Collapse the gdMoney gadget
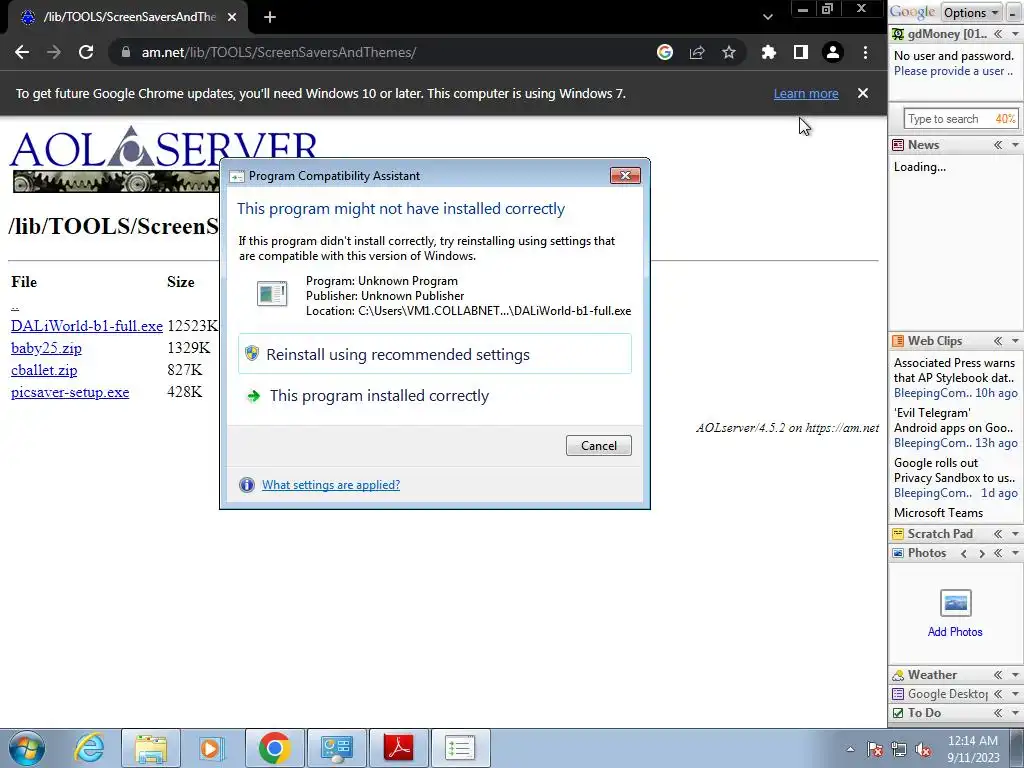This screenshot has width=1024, height=768. pyautogui.click(x=998, y=34)
